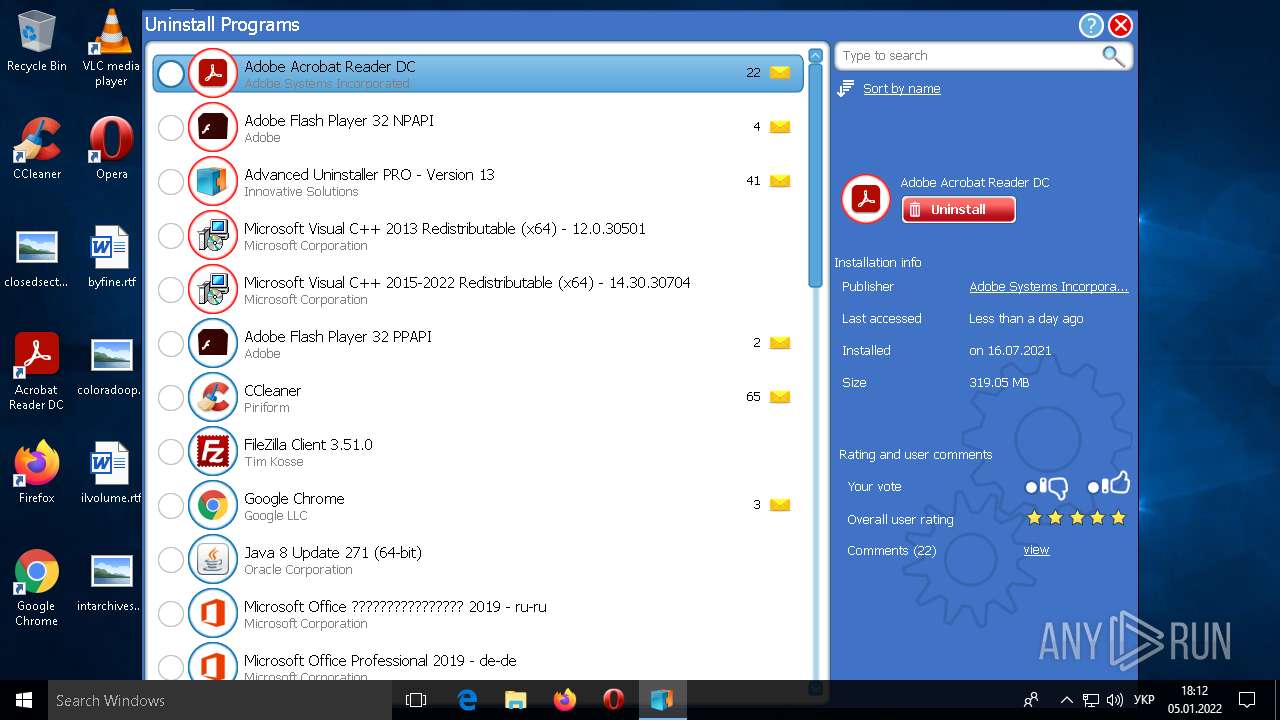The height and width of the screenshot is (720, 1280).
Task: Click the Adobe Flash Player 32 NPAPI icon
Action: [212, 127]
